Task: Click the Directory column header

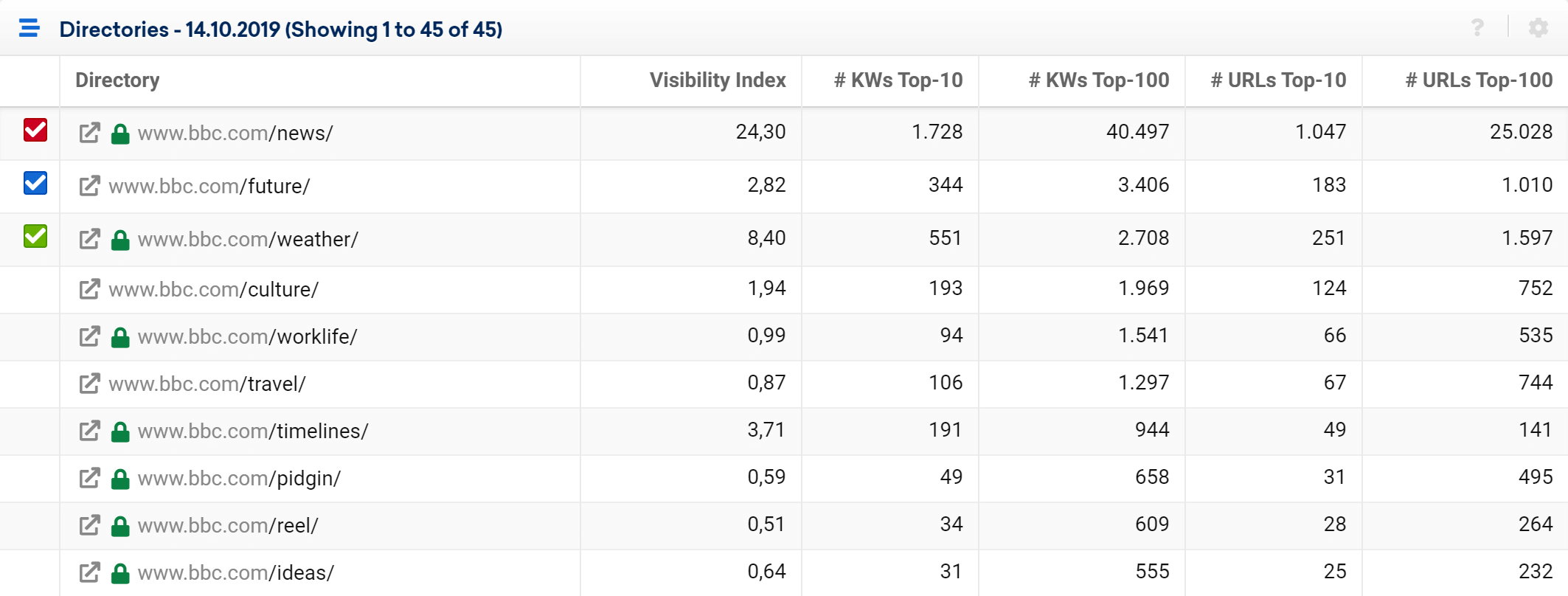Action: pos(117,80)
